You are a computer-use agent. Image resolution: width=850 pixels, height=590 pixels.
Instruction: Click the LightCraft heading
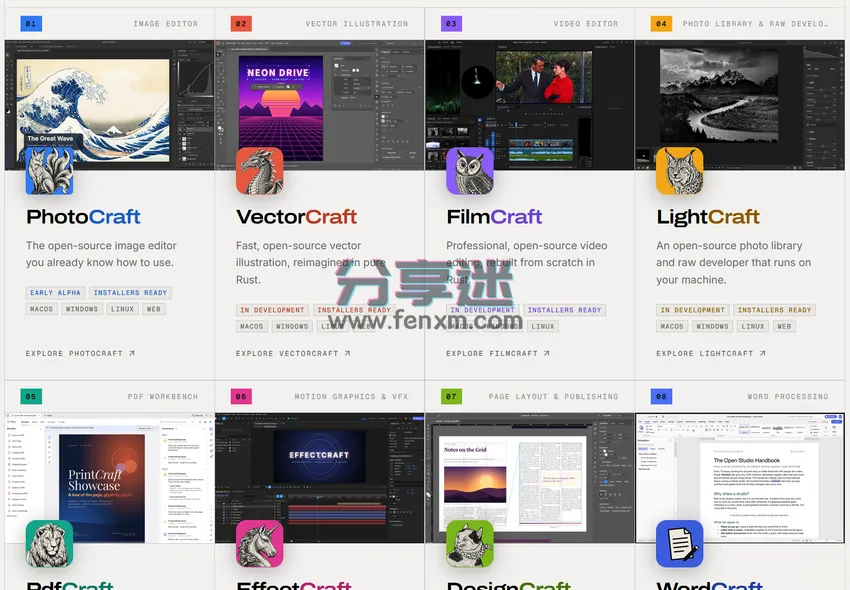(708, 217)
